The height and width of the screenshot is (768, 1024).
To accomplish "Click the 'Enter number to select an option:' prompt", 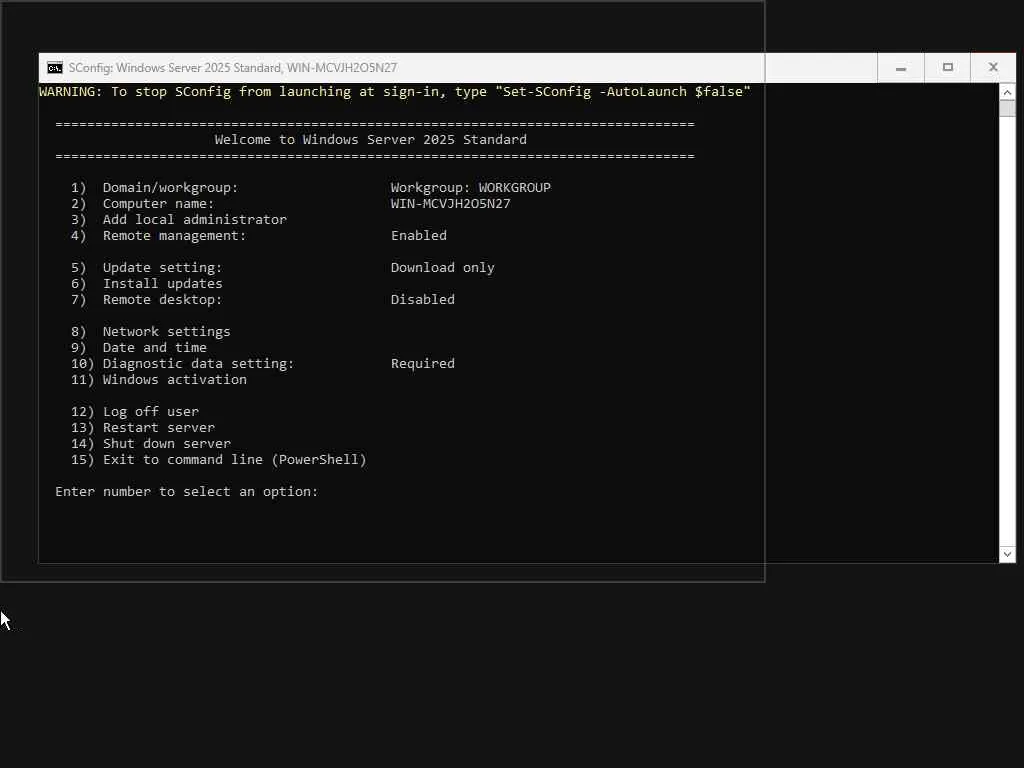I will click(x=187, y=492).
